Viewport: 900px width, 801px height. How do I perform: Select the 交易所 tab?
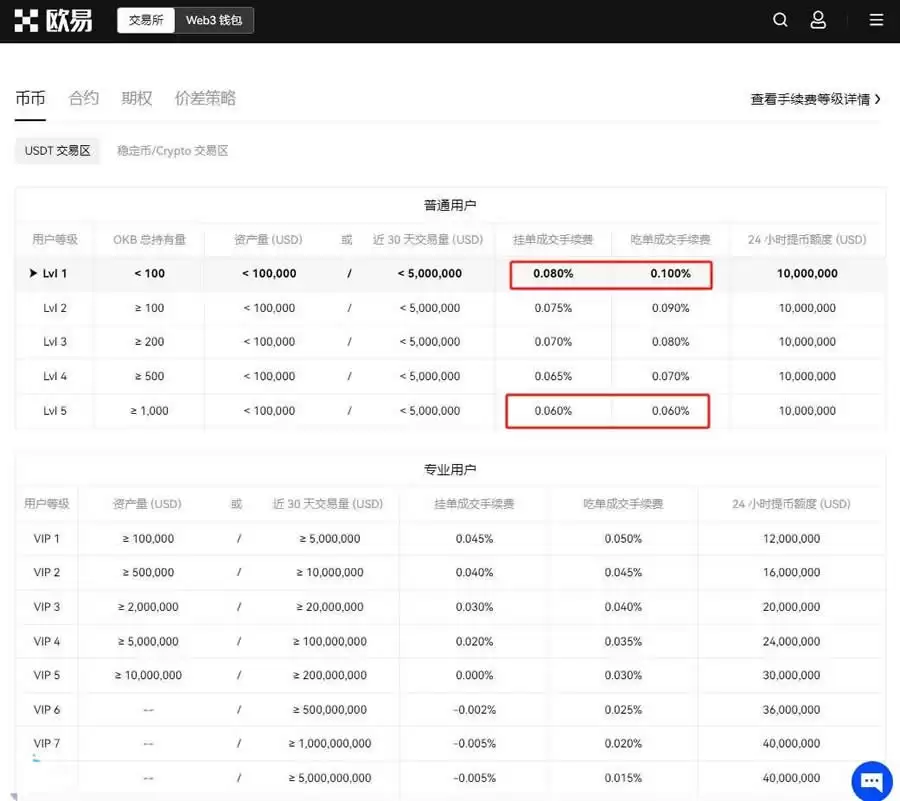point(146,19)
